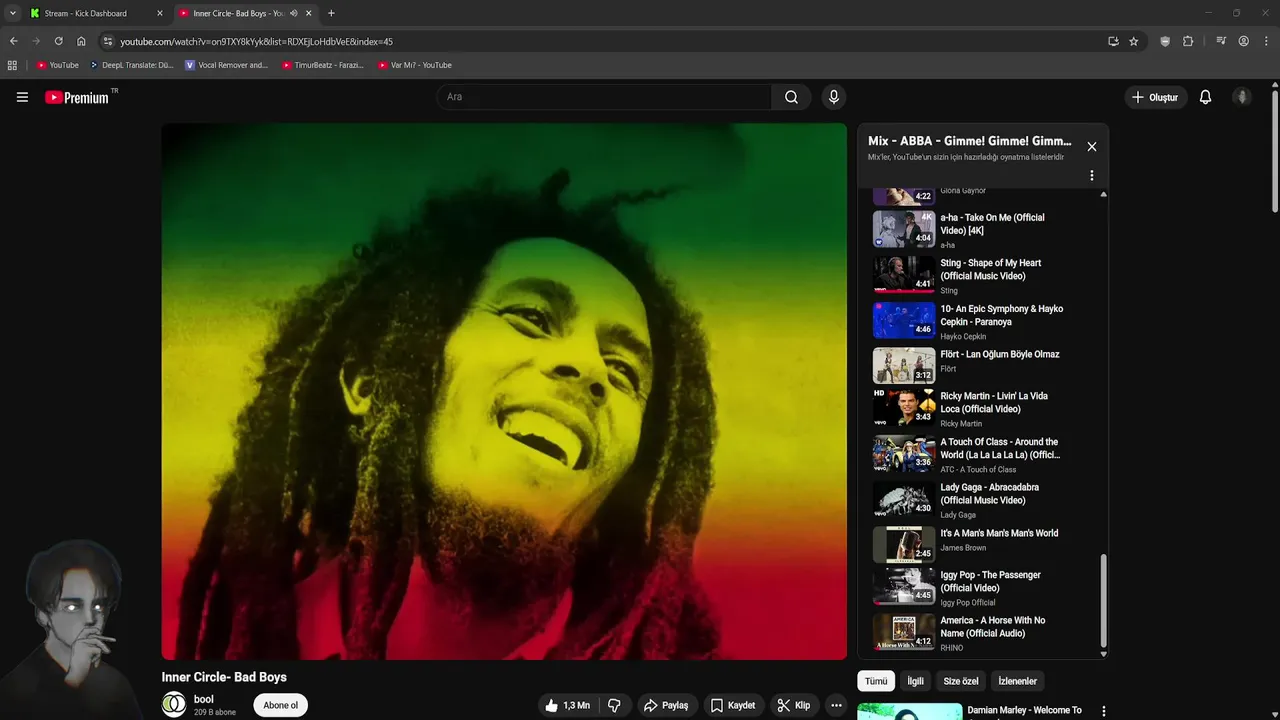Click the playlist panel scrollbar thumb
The width and height of the screenshot is (1280, 720).
1103,600
